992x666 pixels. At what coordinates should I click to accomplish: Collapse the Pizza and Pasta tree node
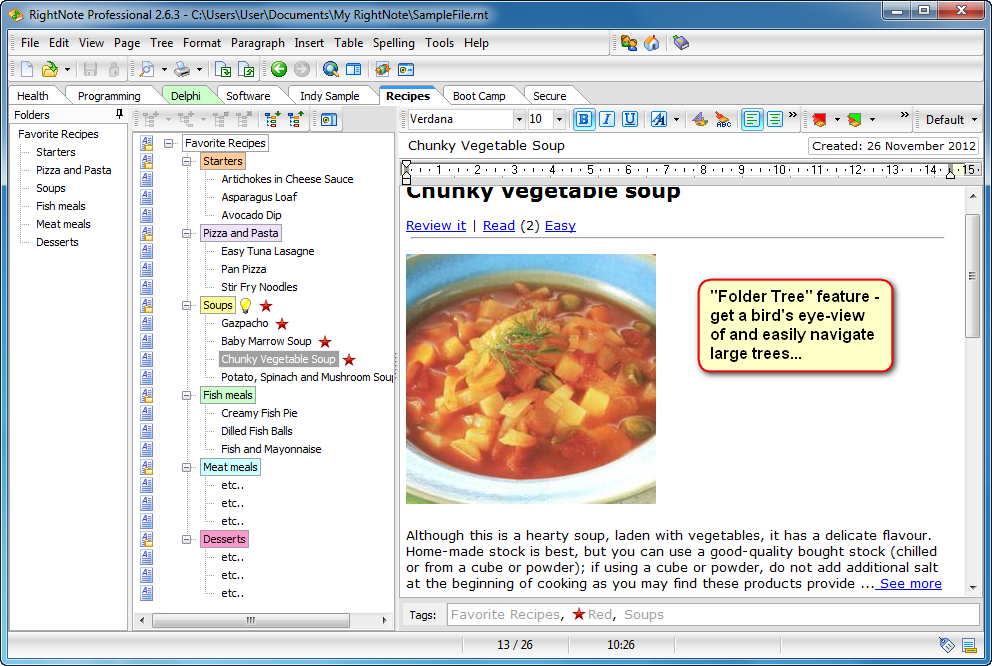[x=187, y=233]
